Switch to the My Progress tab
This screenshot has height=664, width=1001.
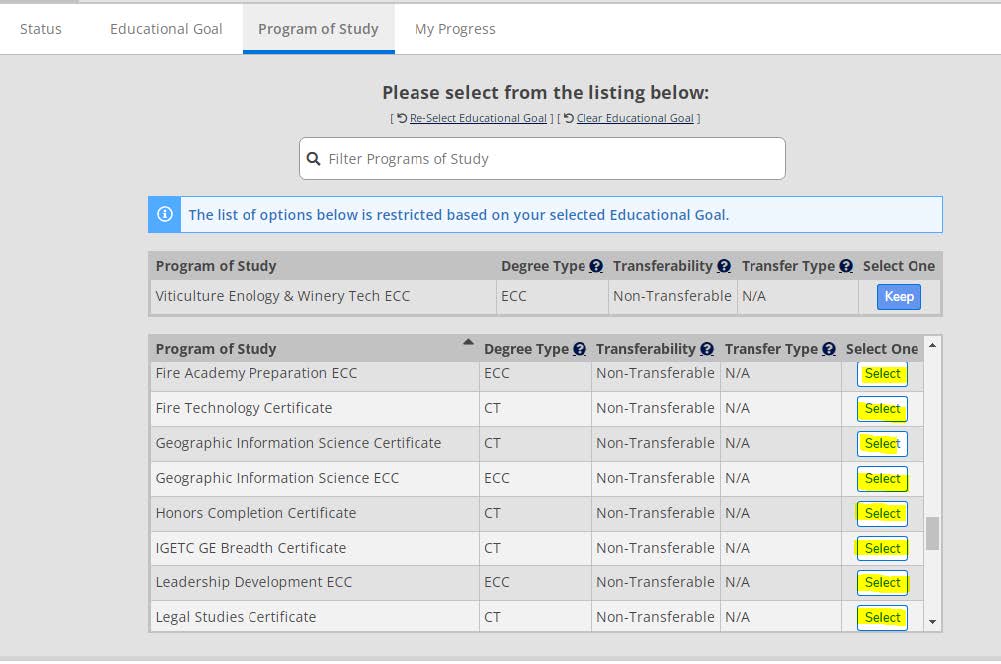[x=455, y=29]
